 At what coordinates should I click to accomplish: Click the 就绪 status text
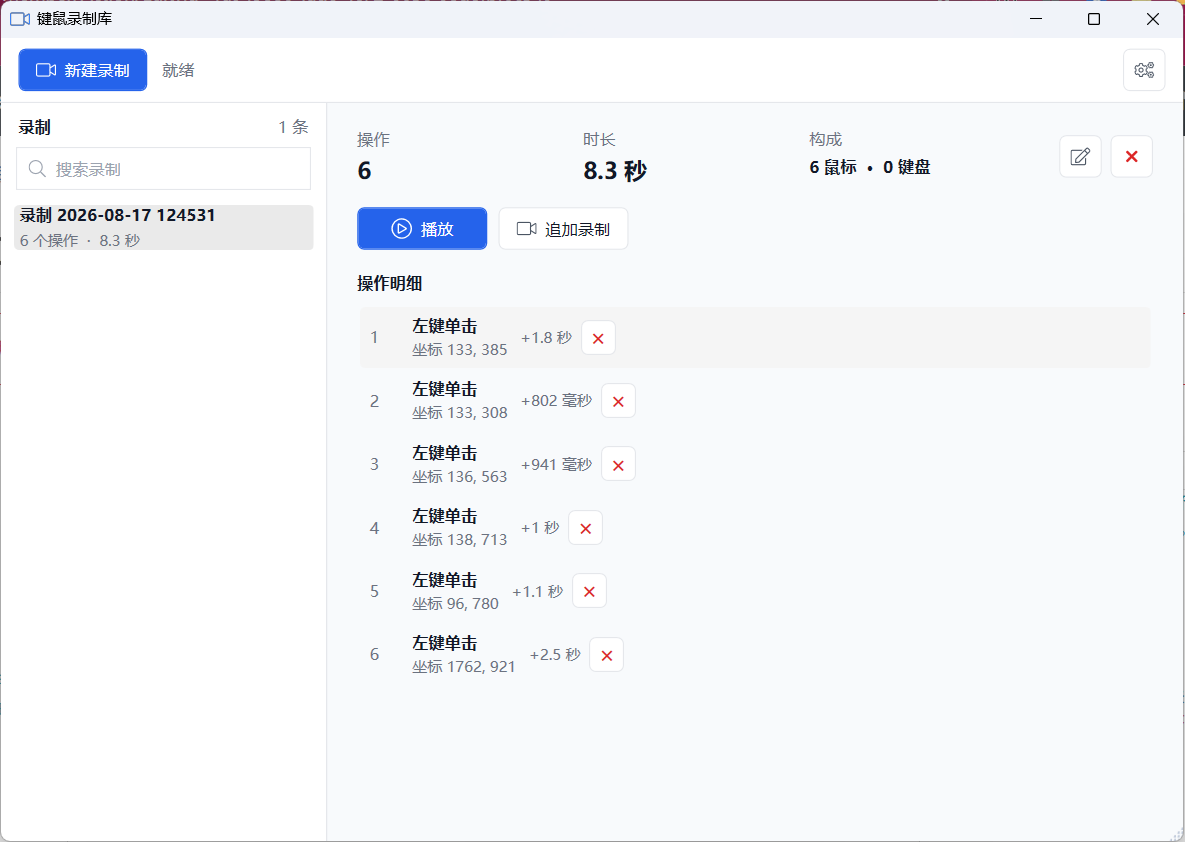coord(178,70)
